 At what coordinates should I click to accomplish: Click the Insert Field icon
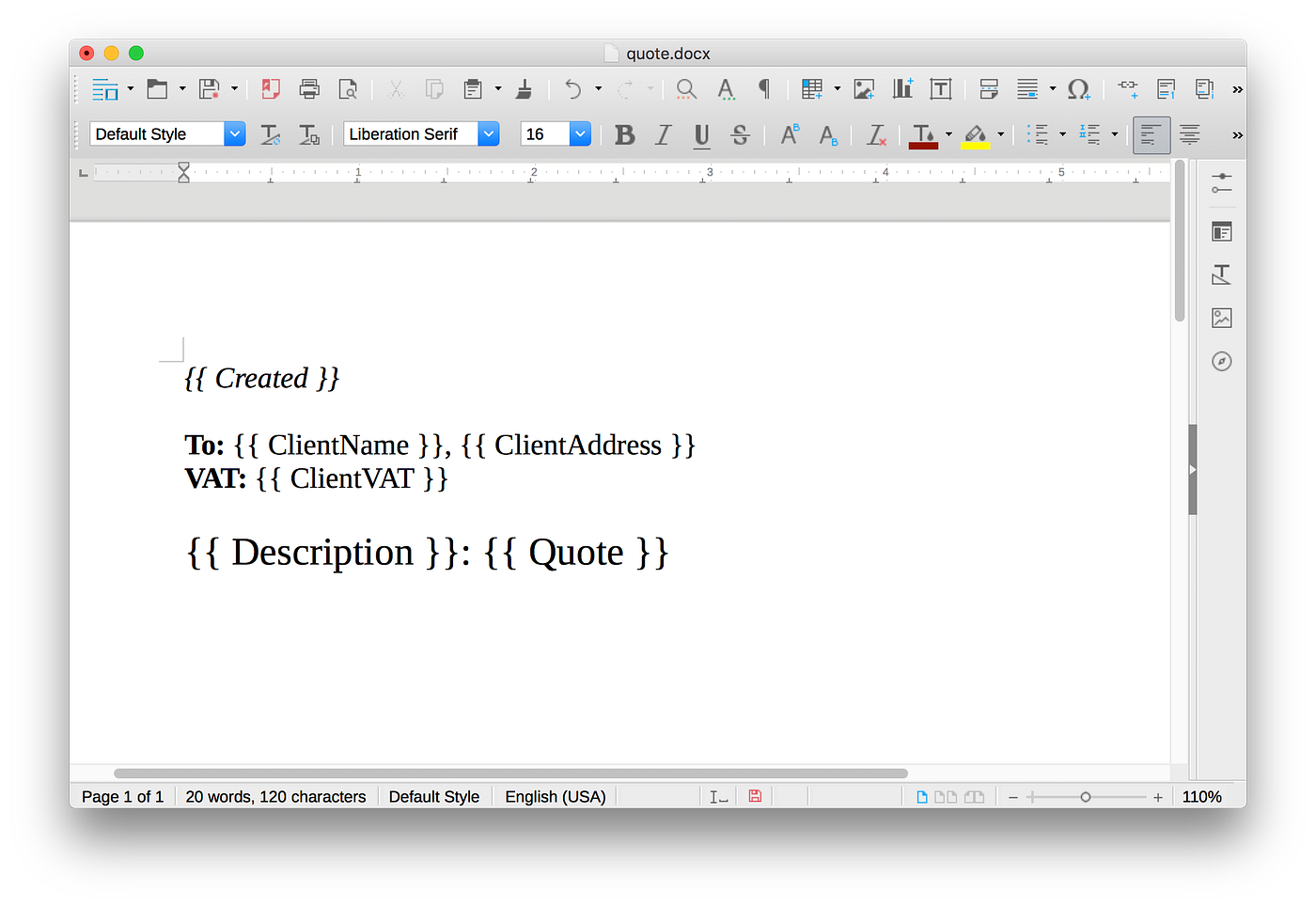pos(1027,89)
